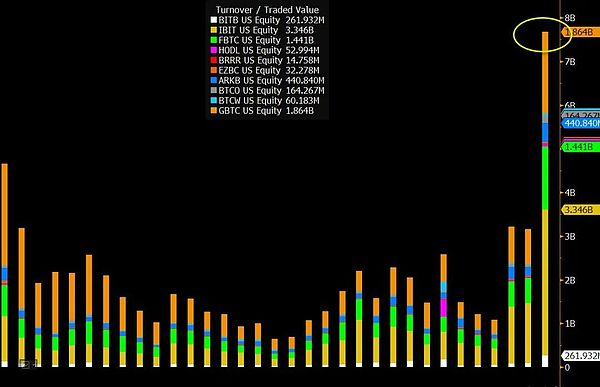Click the white BITB segment of the tallest bar
Viewport: 600px width, 387px height.
545,361
